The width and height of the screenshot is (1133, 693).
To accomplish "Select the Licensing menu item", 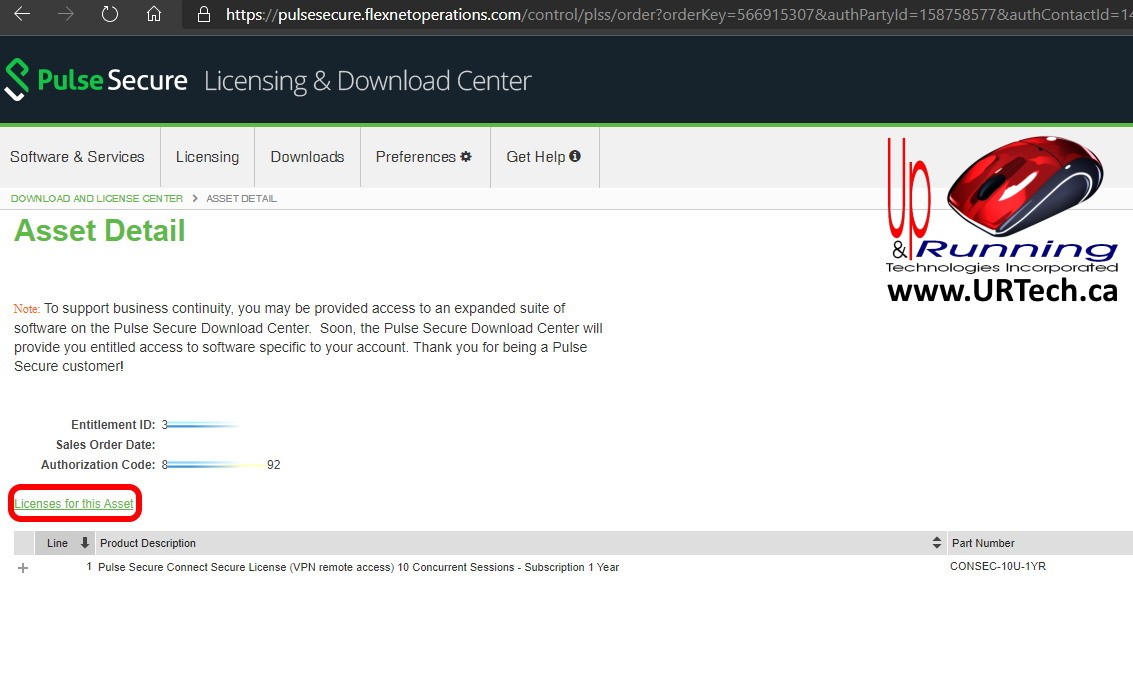I will pos(207,156).
